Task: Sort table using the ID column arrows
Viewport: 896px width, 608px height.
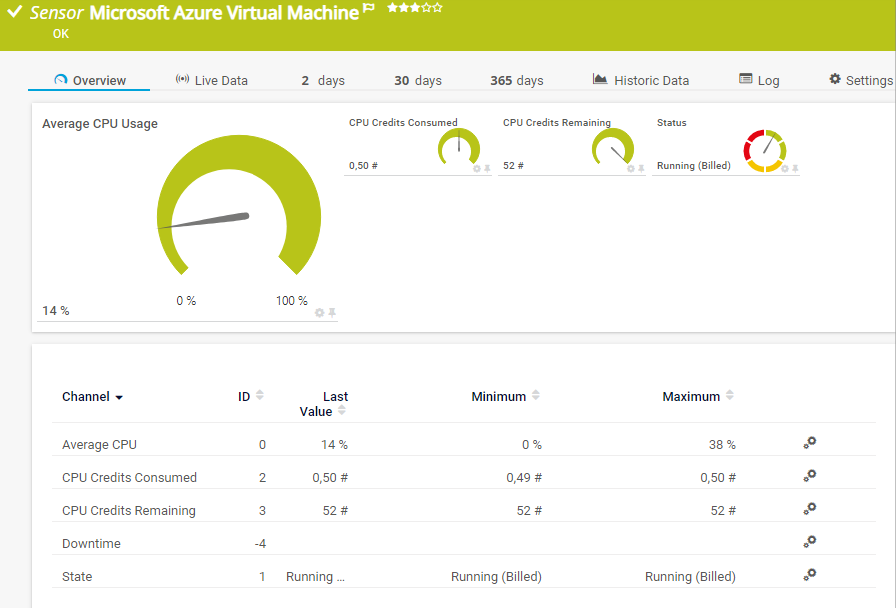Action: [x=260, y=396]
